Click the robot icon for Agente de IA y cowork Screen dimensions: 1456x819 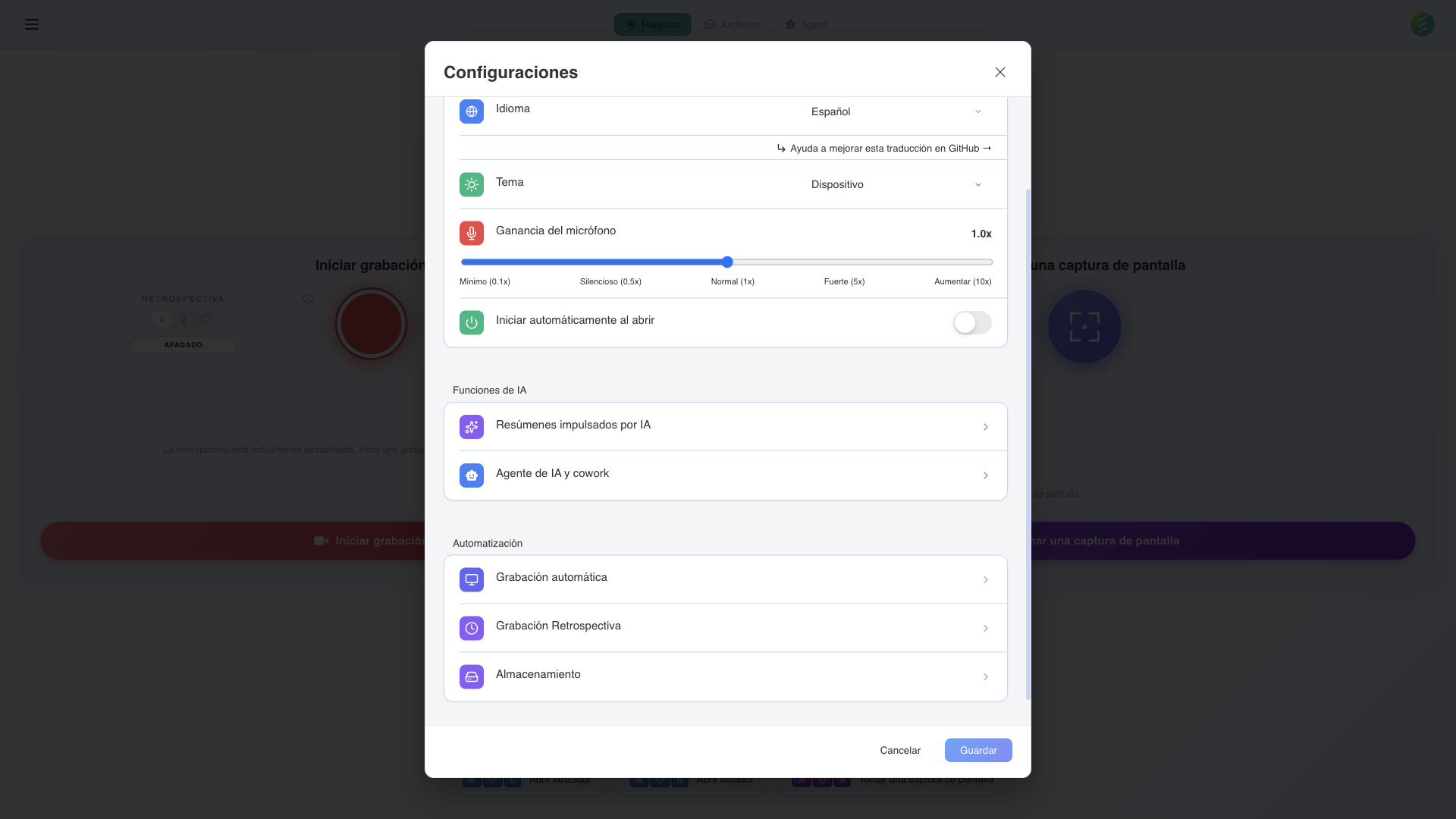(x=471, y=475)
